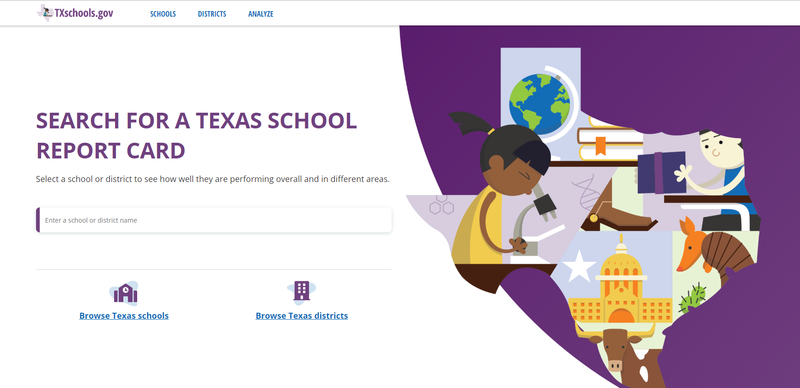Open the Browse Texas districts link
The width and height of the screenshot is (800, 388).
tap(302, 316)
